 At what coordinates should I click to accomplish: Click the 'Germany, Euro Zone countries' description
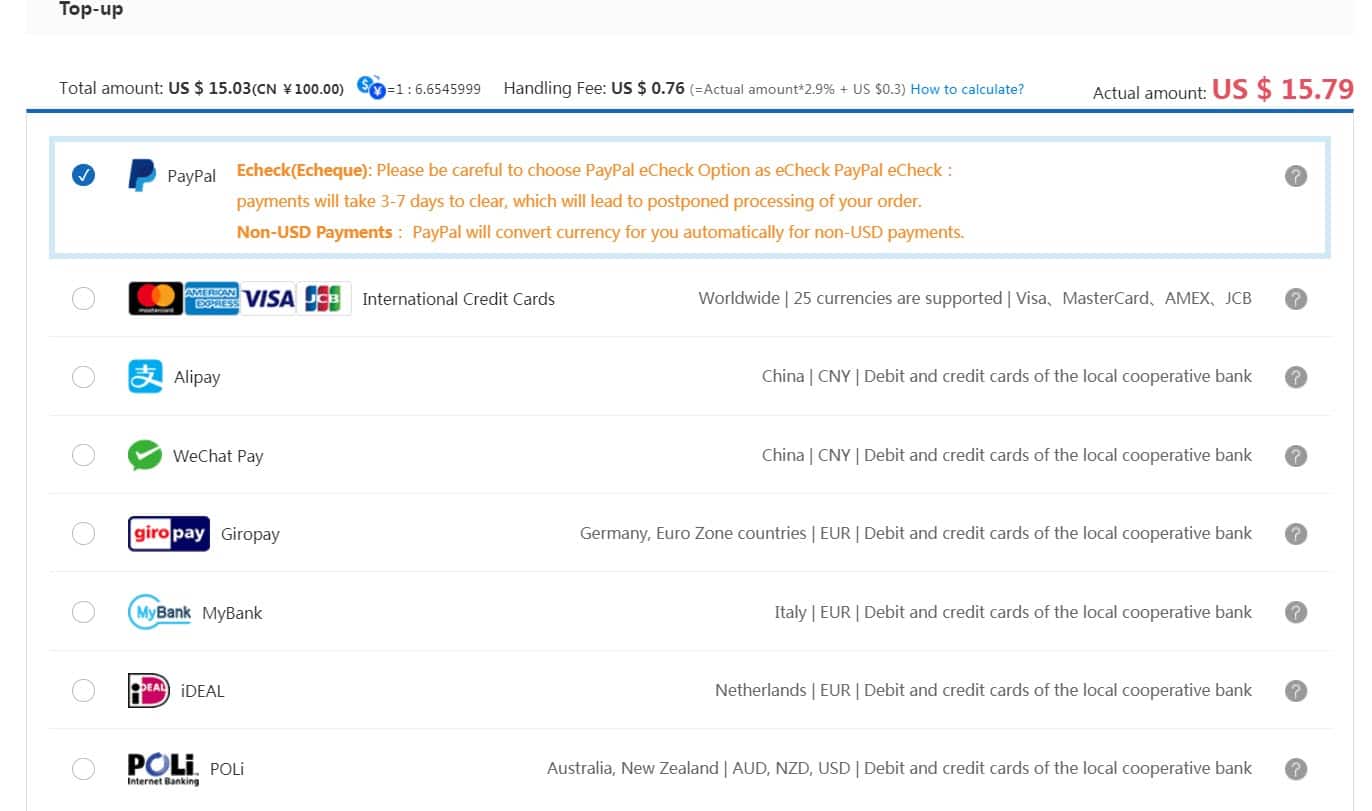coord(693,534)
